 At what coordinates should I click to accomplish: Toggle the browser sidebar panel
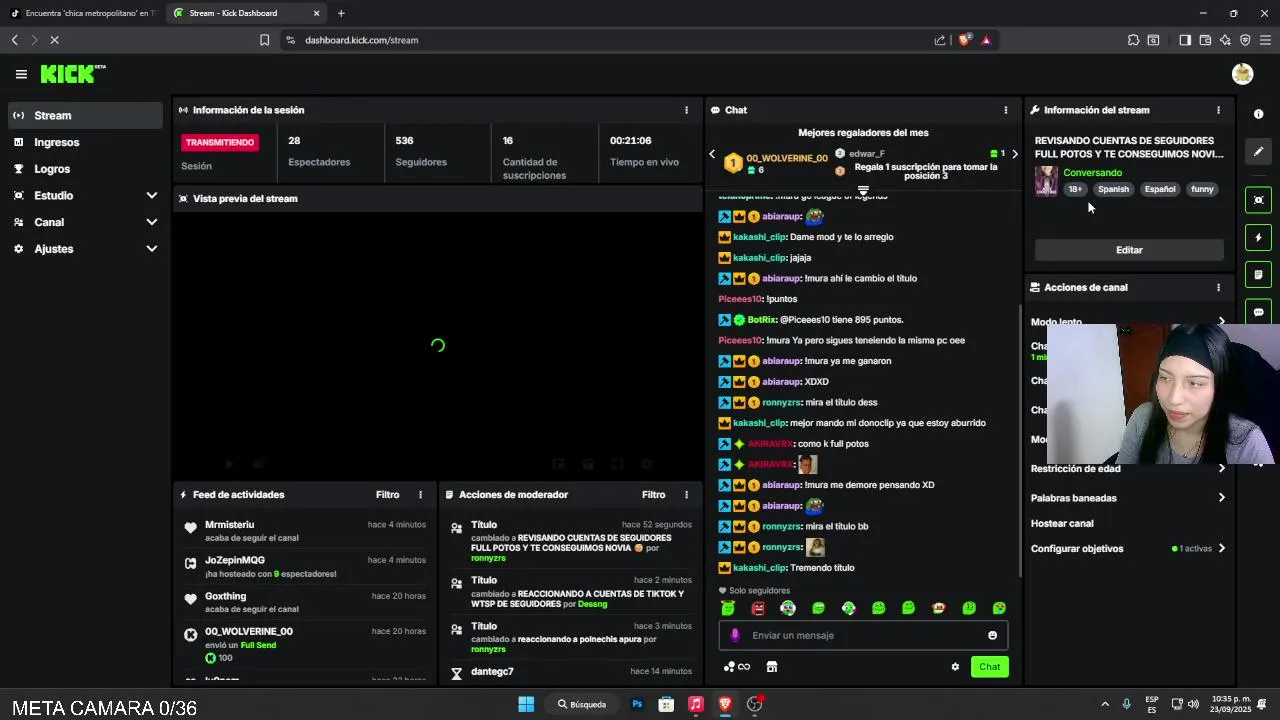click(1184, 40)
